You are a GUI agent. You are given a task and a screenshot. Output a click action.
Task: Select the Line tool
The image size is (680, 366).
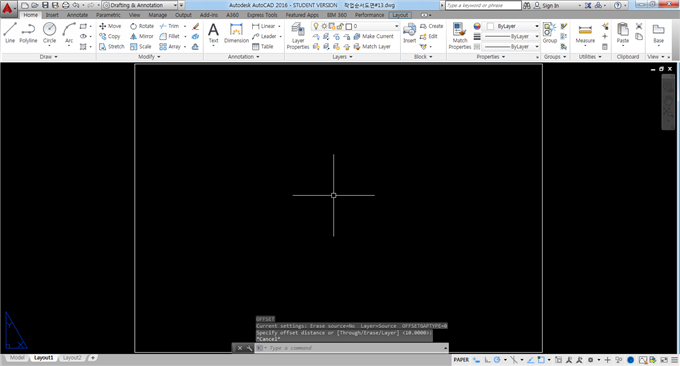pos(10,33)
